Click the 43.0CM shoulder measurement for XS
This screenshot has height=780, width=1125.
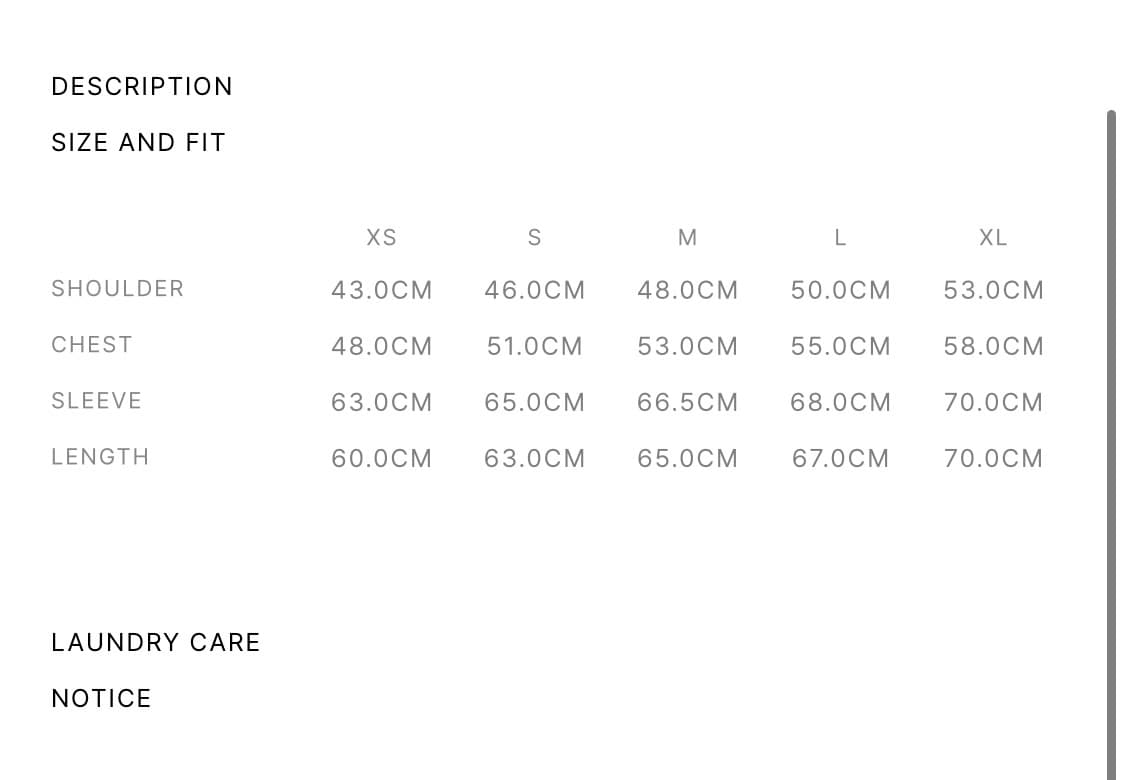(382, 291)
